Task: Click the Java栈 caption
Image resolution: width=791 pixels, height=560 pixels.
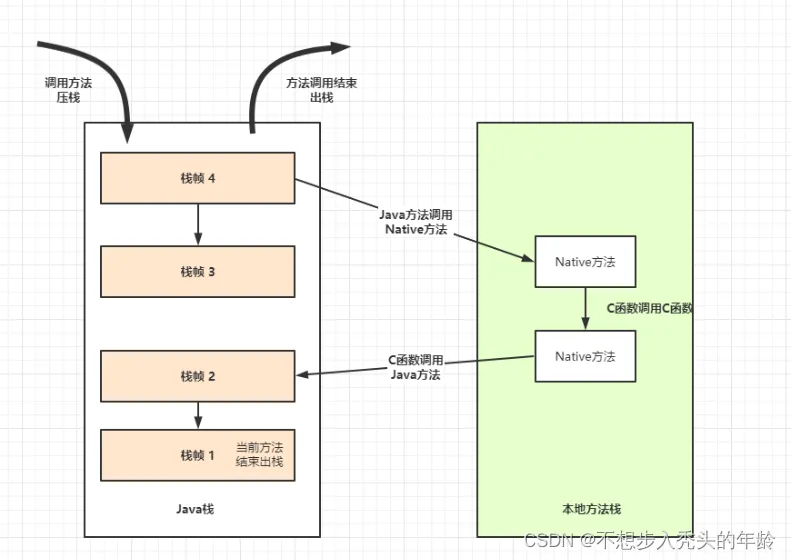Action: click(x=194, y=509)
